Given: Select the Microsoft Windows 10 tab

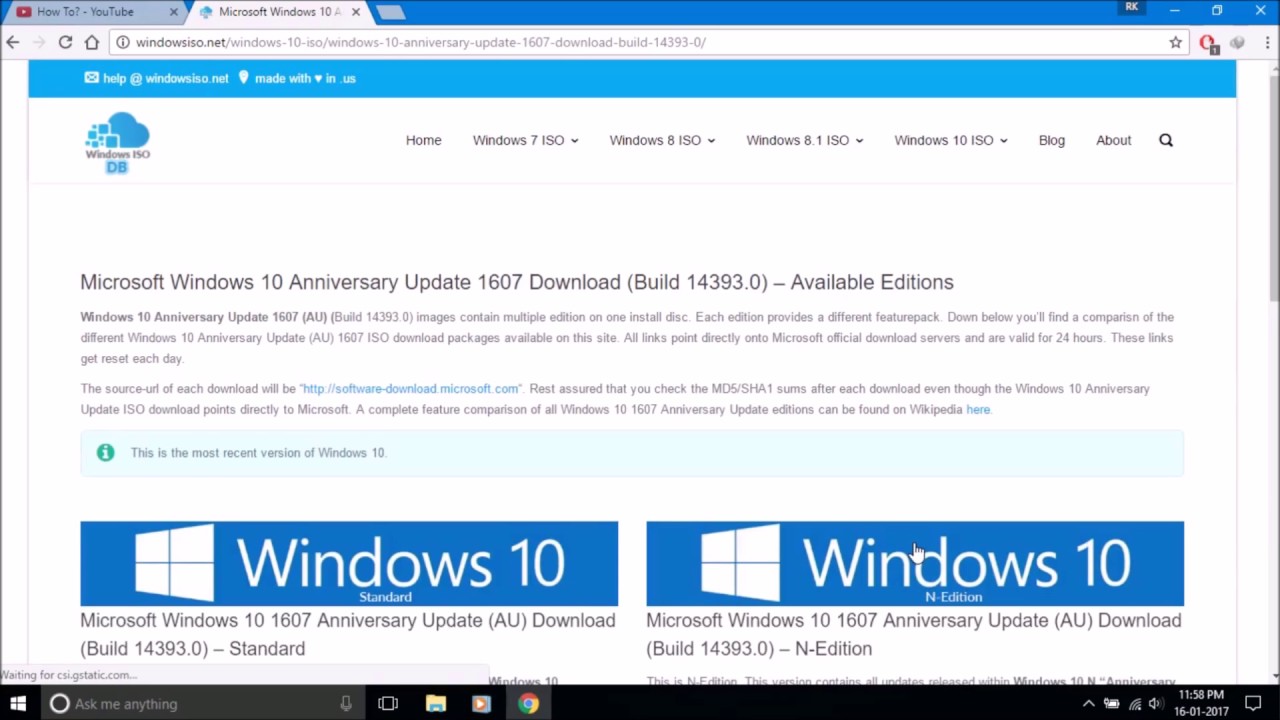Looking at the screenshot, I should click(x=280, y=12).
